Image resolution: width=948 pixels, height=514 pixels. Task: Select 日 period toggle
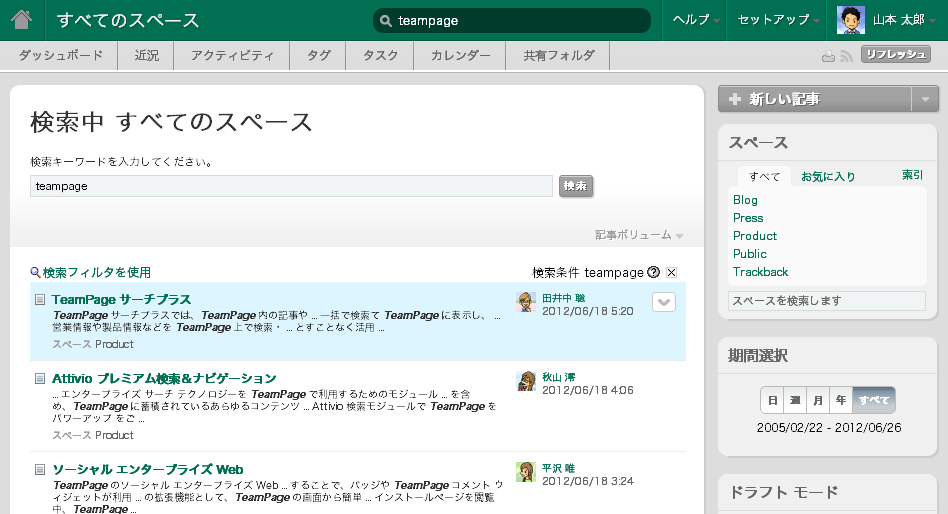coord(772,400)
